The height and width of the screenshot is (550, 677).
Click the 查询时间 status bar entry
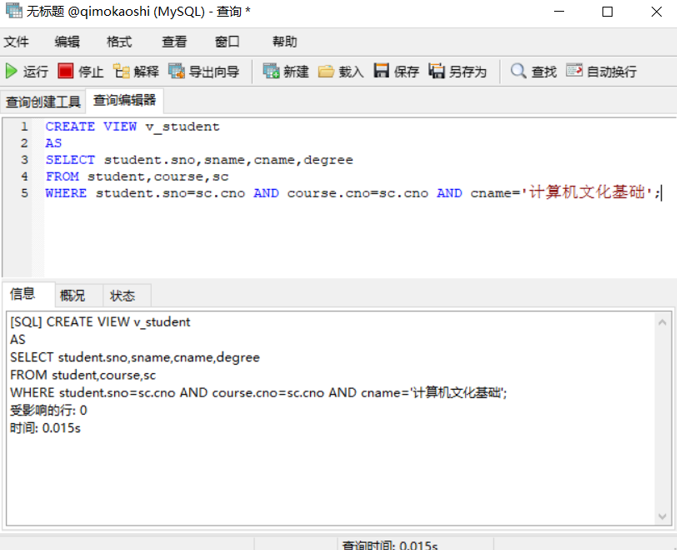click(390, 545)
